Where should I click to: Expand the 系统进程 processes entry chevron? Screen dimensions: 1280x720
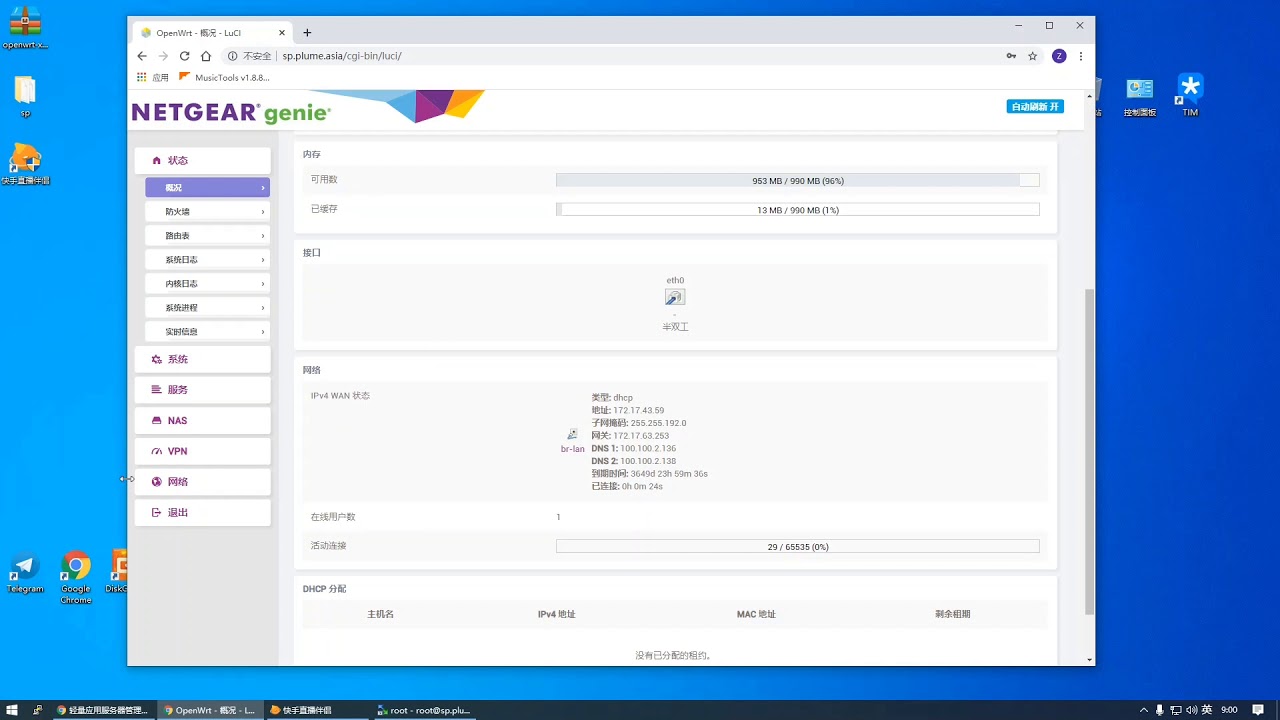[263, 308]
